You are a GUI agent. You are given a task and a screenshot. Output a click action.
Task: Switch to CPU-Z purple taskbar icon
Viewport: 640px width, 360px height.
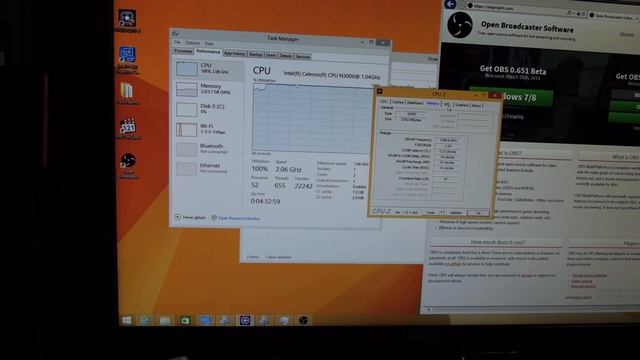point(245,320)
